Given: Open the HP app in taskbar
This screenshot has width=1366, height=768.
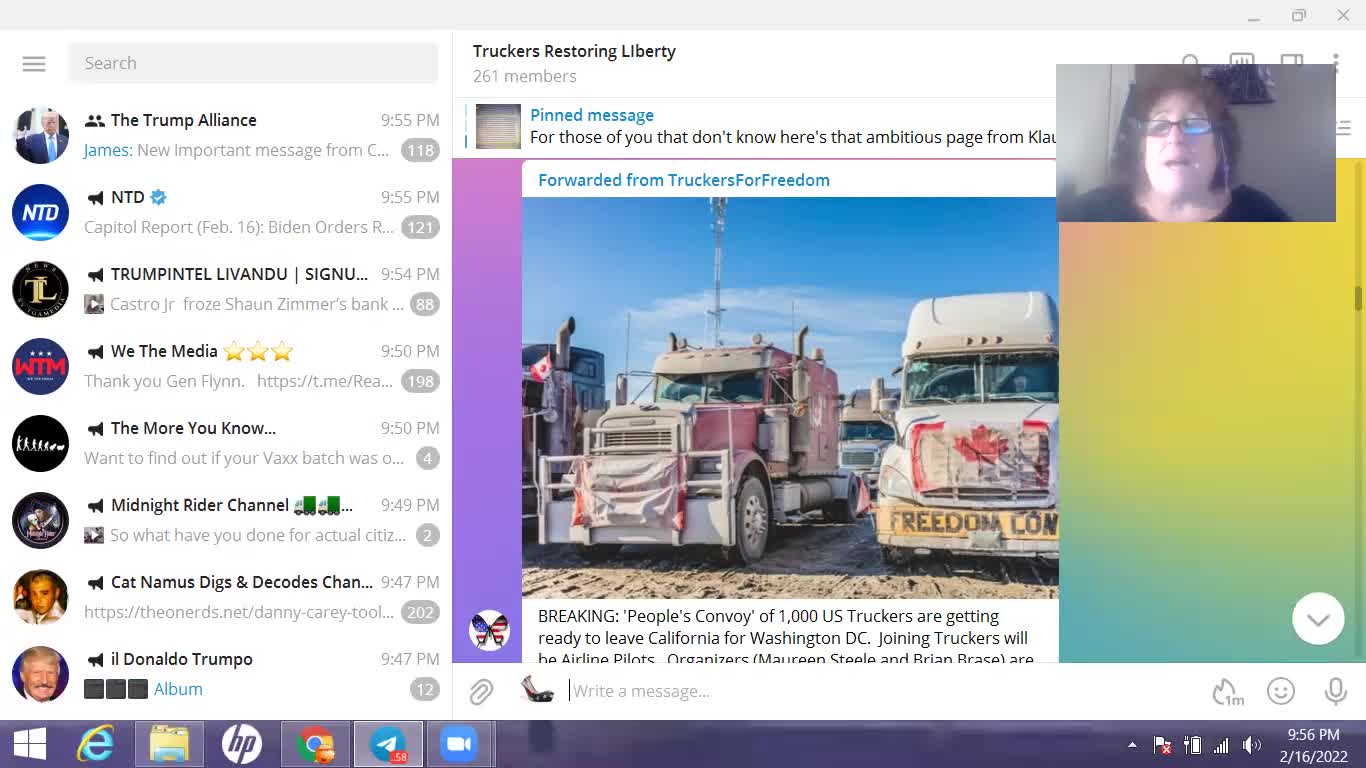Looking at the screenshot, I should pyautogui.click(x=242, y=744).
